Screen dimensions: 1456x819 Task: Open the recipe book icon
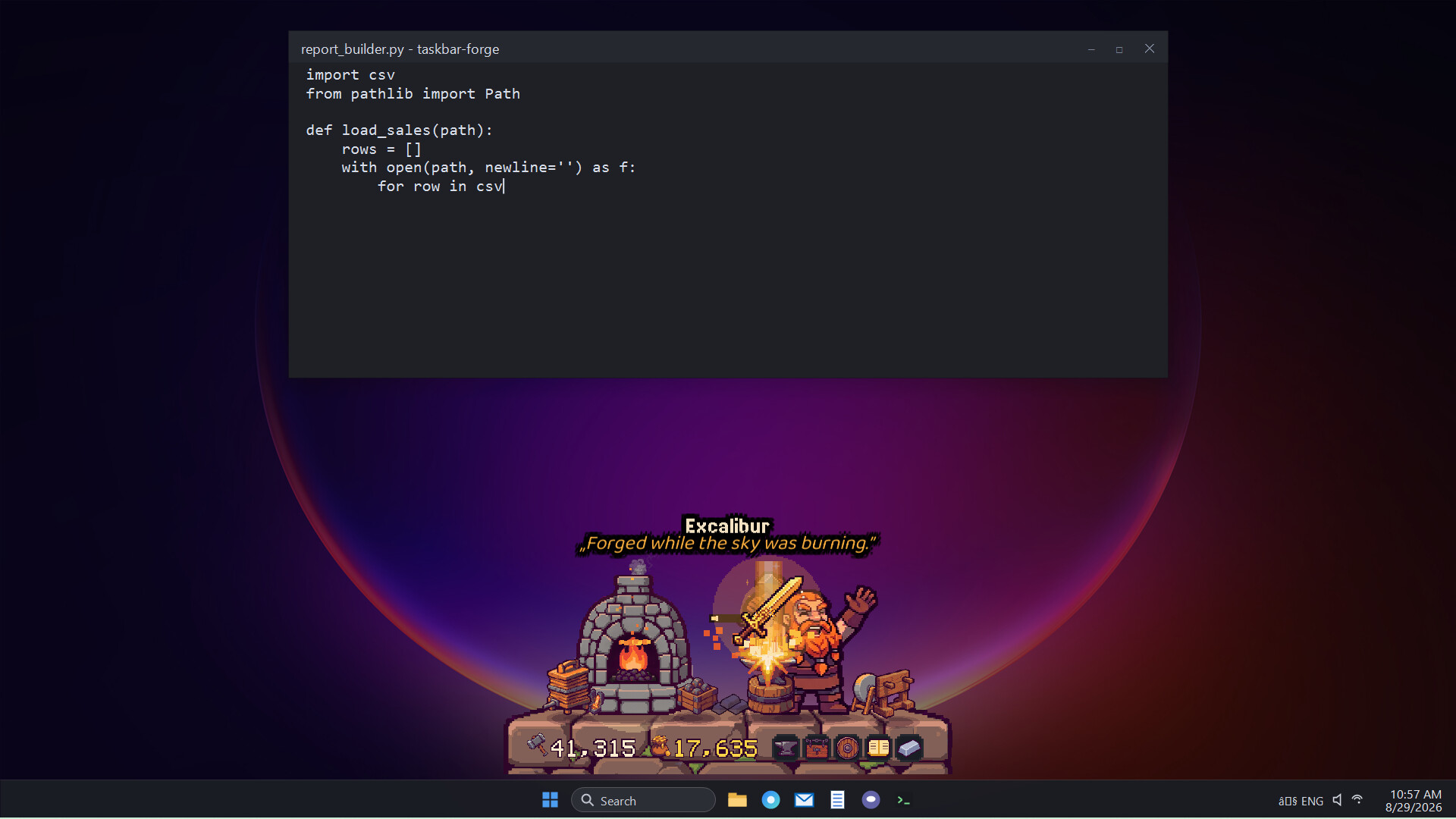(878, 748)
